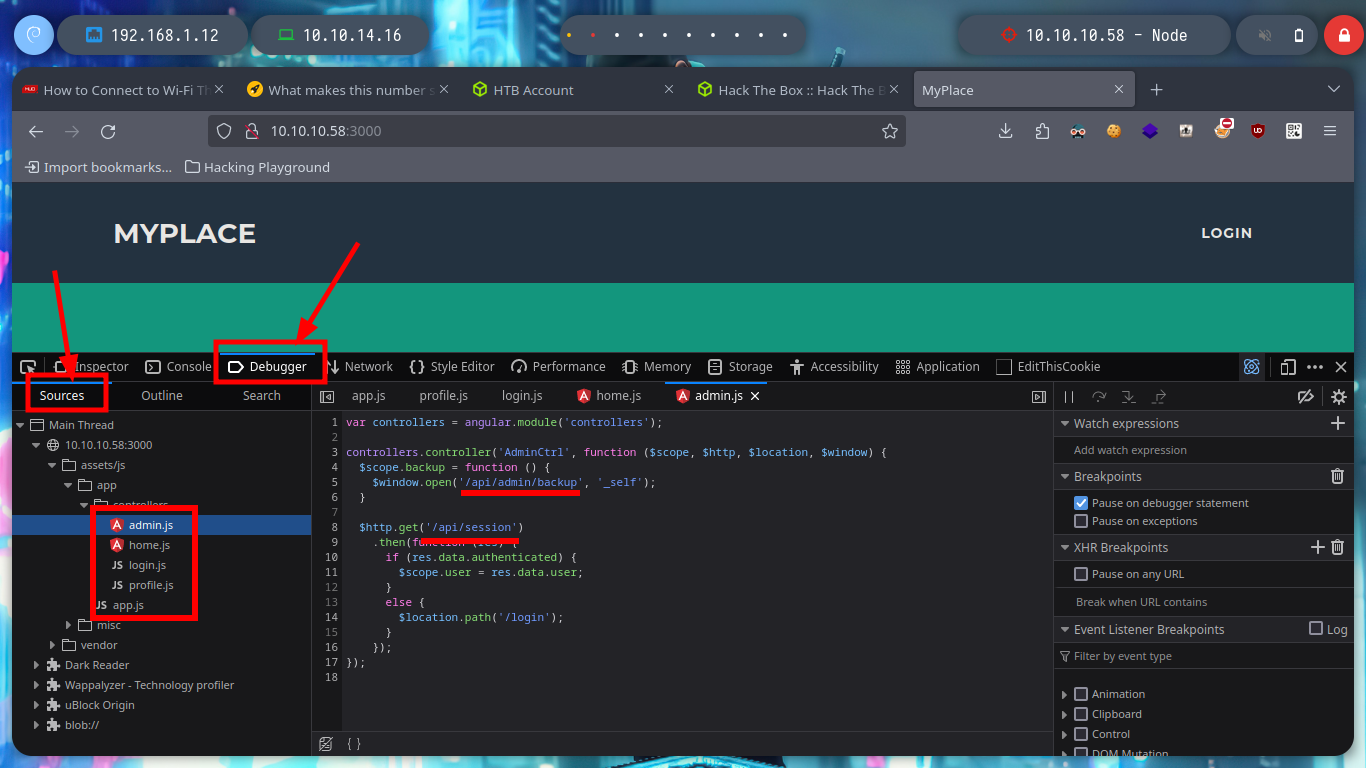
Task: Activate the element picker tool
Action: click(29, 367)
